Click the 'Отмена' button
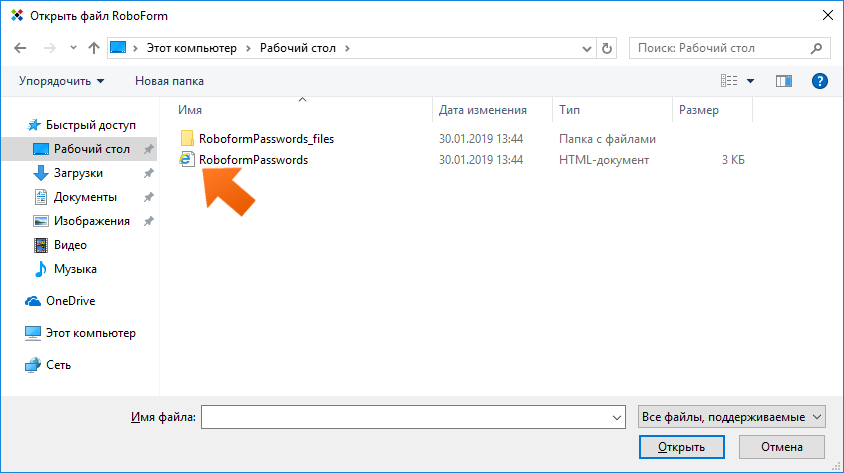The image size is (844, 473). 782,447
